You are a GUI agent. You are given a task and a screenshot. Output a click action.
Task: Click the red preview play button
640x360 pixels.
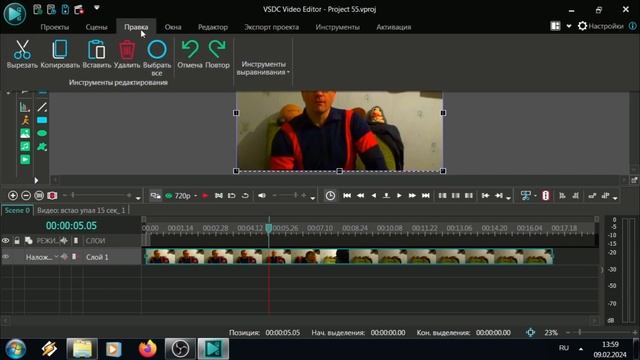(x=205, y=196)
